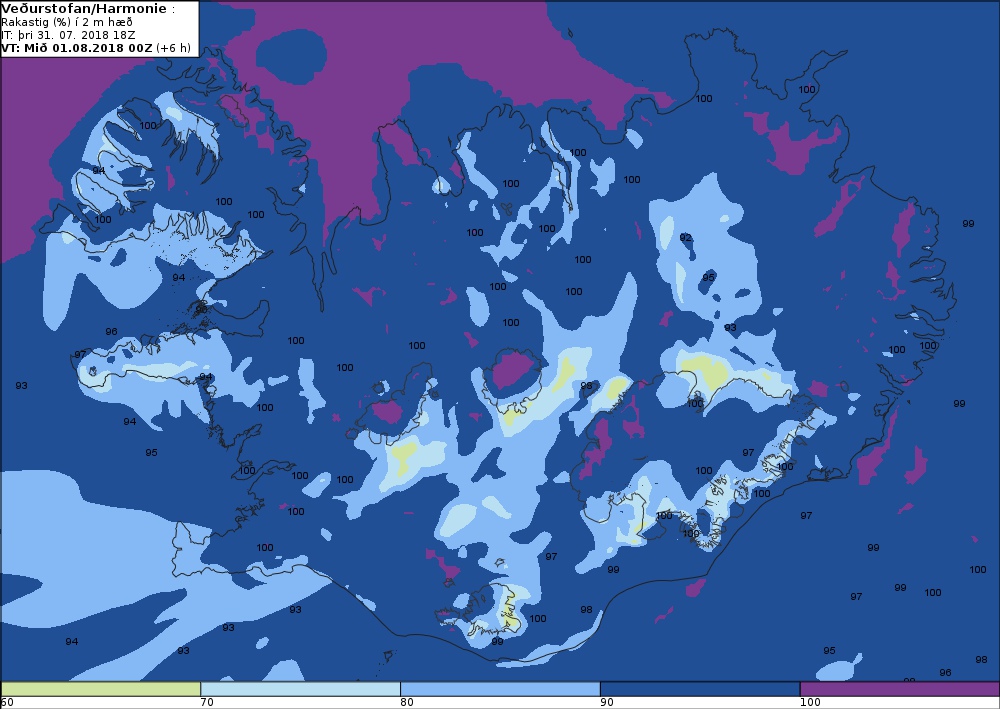
Task: Click the '60' label under the color scale
Action: tap(7, 703)
